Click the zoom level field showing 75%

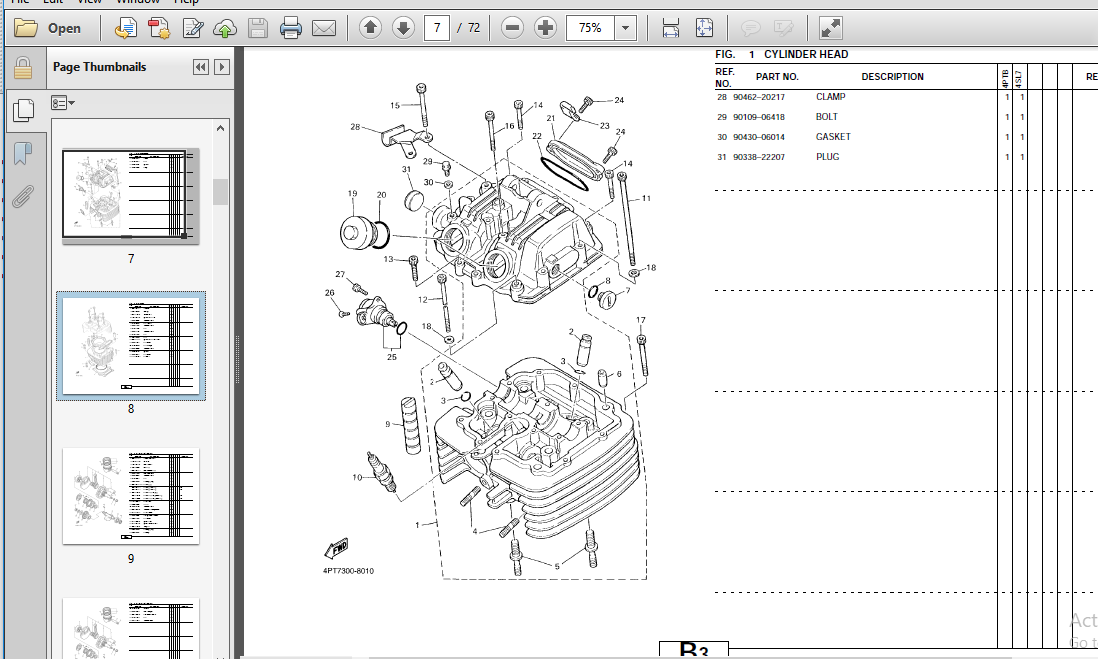(590, 28)
